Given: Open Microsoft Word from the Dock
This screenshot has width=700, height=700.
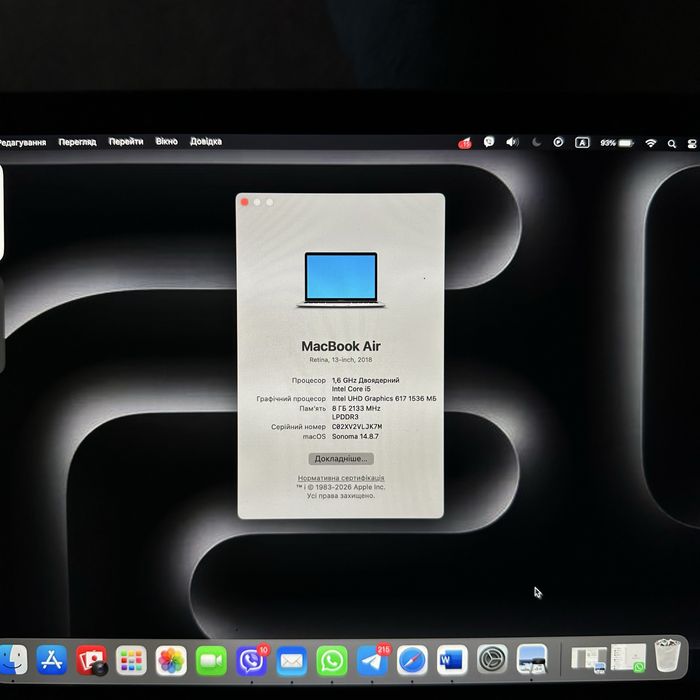Looking at the screenshot, I should (x=452, y=660).
